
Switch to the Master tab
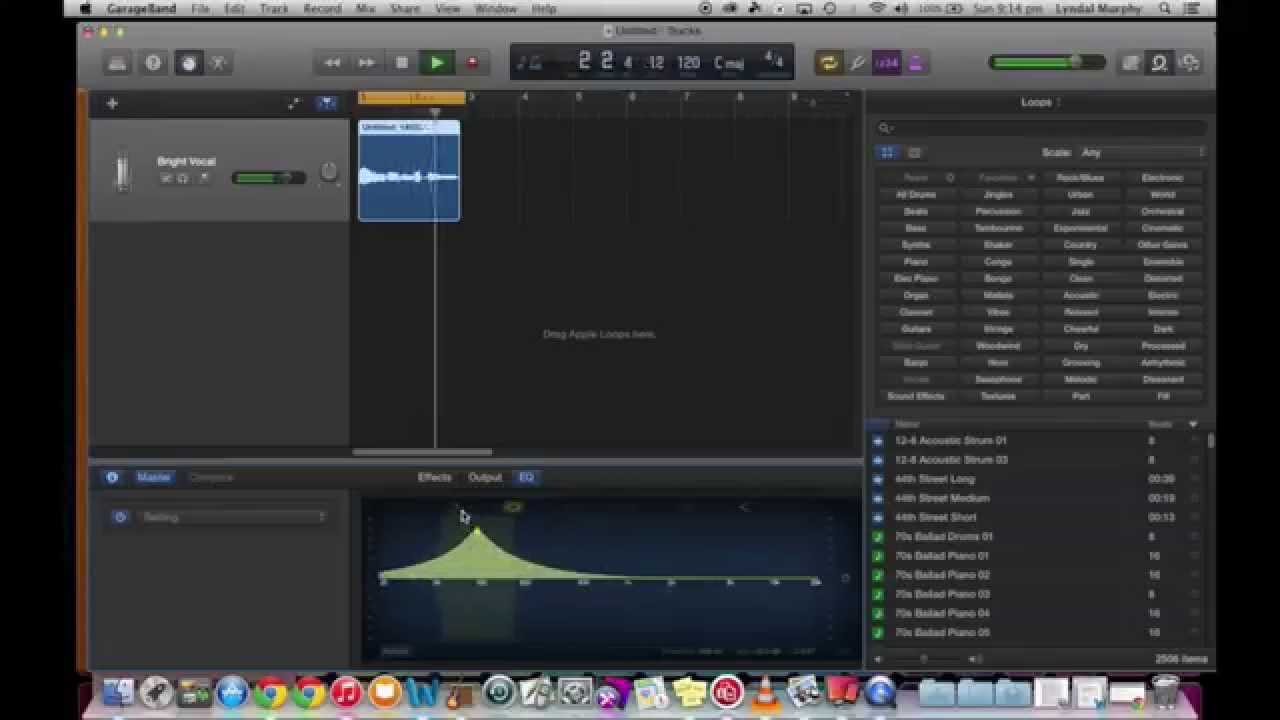point(153,478)
